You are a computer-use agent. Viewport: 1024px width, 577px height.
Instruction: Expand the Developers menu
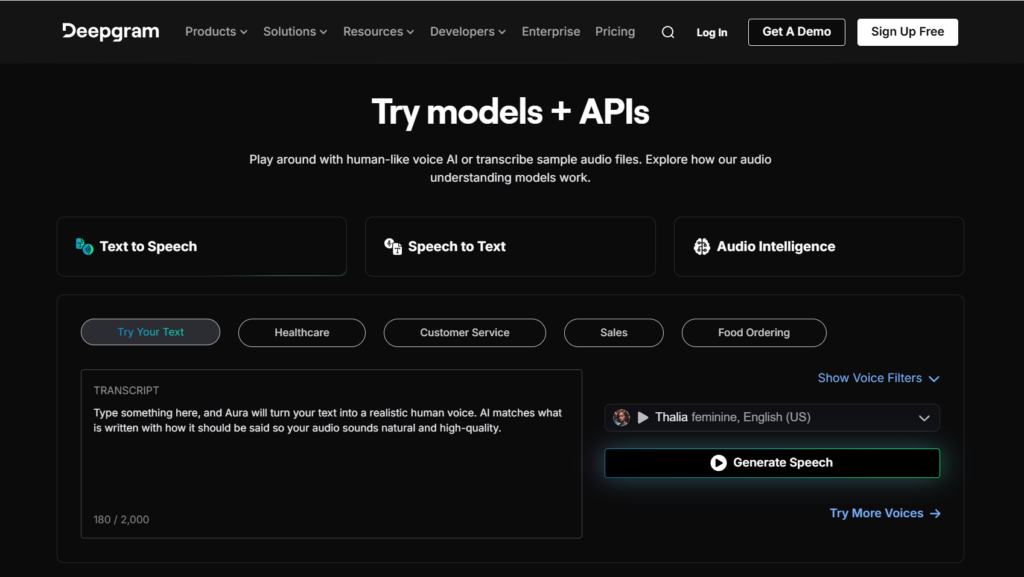[x=468, y=31]
